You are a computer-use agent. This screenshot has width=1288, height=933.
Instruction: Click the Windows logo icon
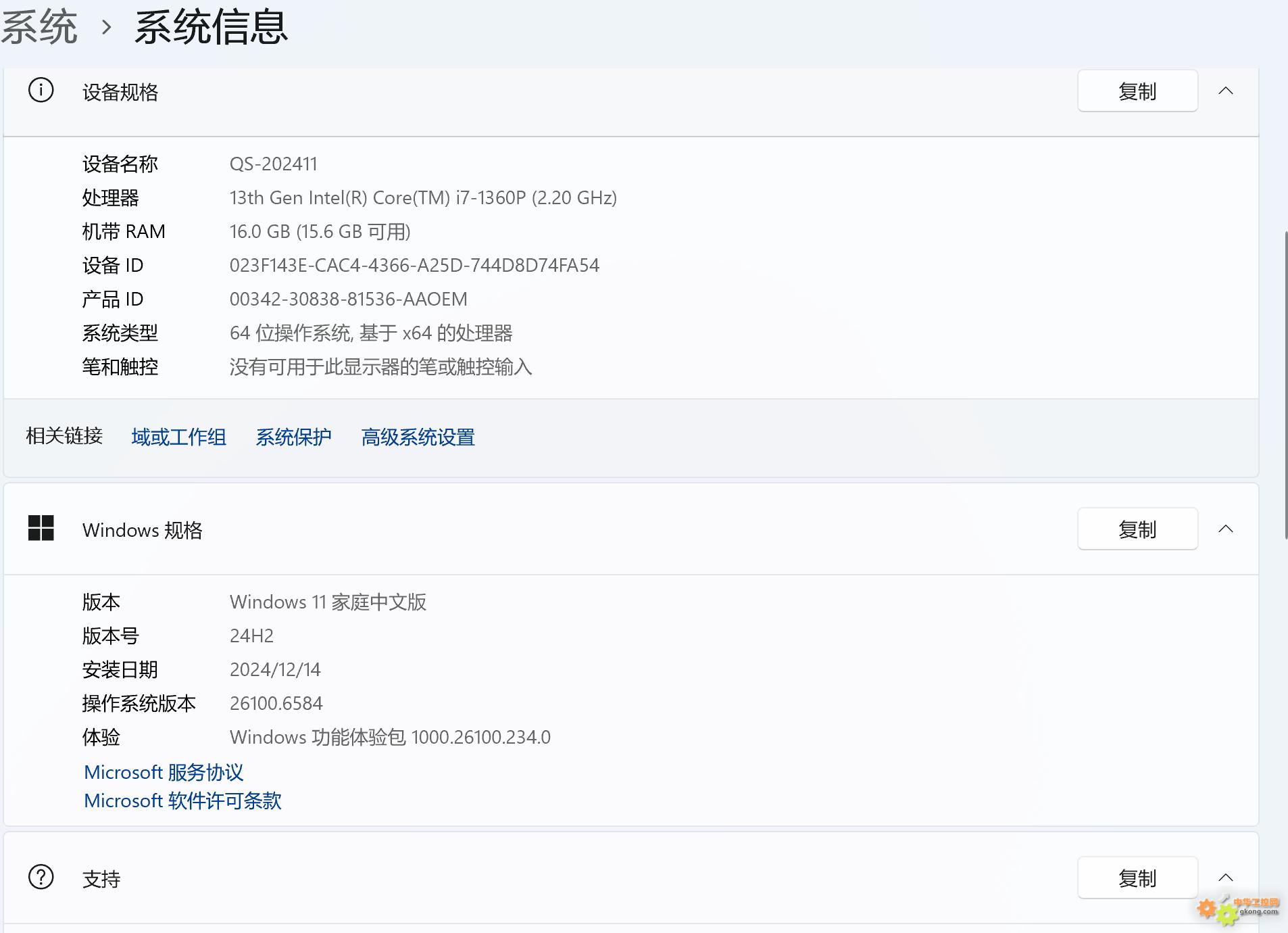click(x=41, y=528)
